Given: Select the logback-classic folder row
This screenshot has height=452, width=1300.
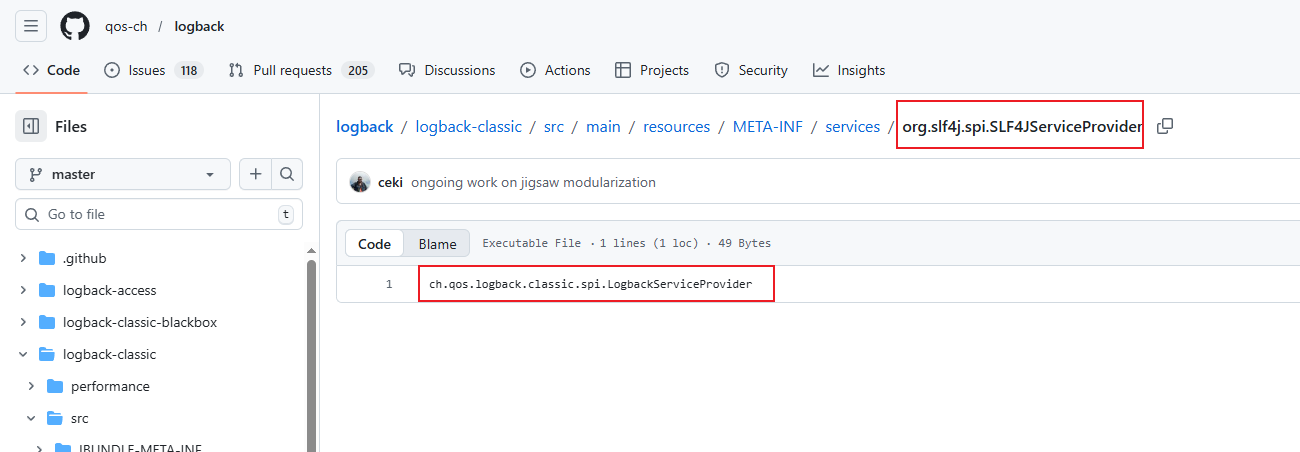Looking at the screenshot, I should click(159, 354).
